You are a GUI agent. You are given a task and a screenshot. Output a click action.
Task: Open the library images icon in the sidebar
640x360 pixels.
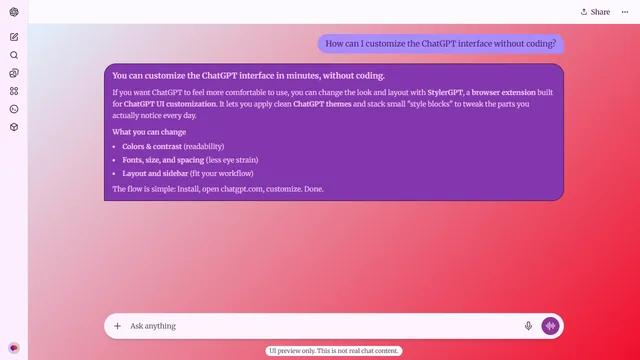(14, 73)
